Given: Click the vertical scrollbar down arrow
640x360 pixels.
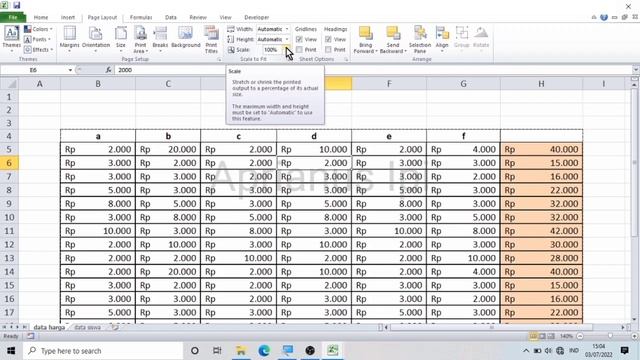Looking at the screenshot, I should pyautogui.click(x=634, y=319).
